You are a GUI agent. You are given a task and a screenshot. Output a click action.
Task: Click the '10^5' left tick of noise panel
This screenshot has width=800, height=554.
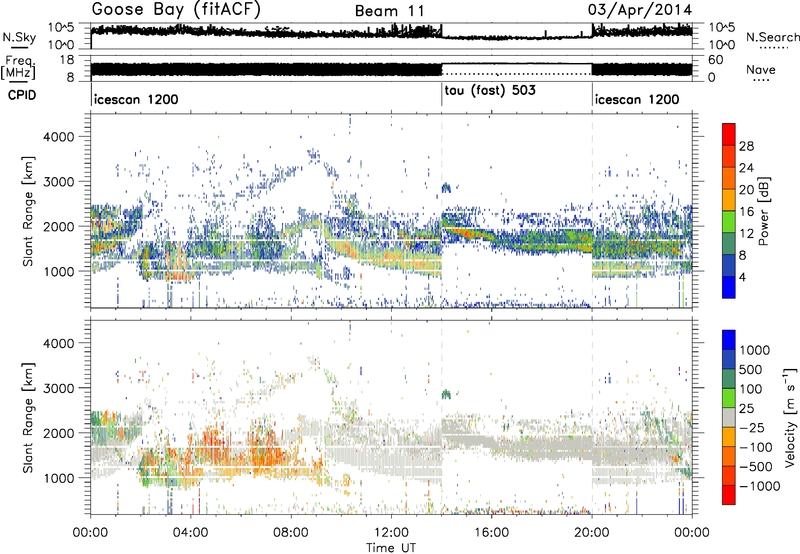click(61, 27)
